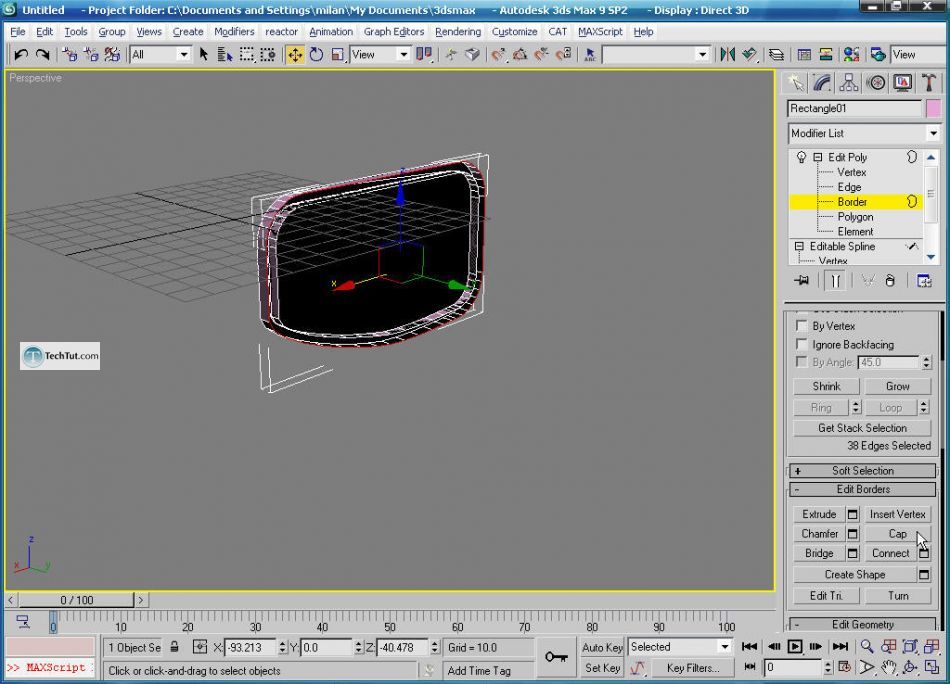Select the Select Object arrow tool

coord(204,55)
